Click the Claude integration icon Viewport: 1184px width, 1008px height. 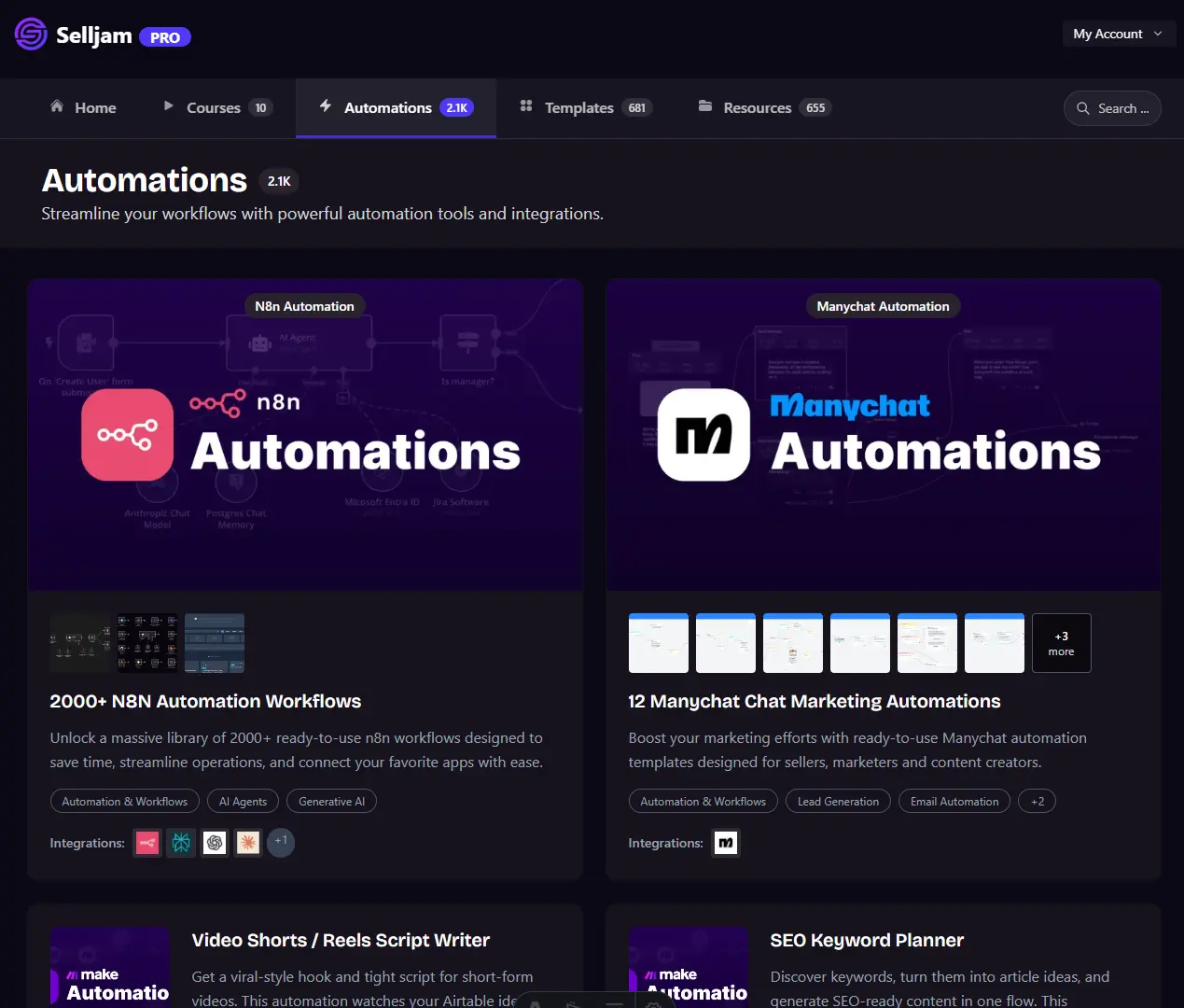248,843
